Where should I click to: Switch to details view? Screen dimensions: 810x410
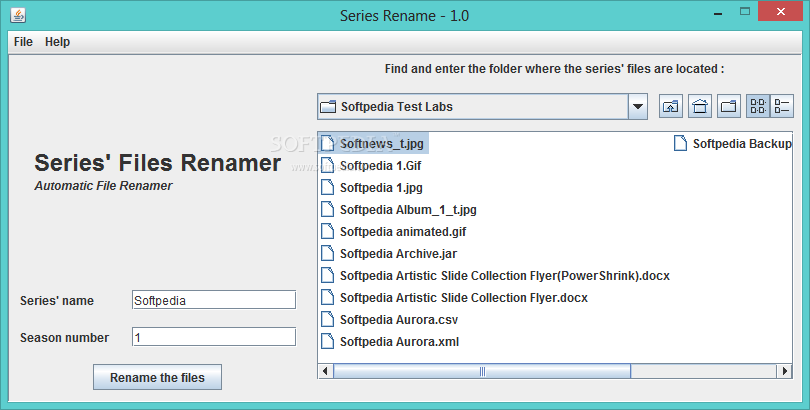coord(782,106)
